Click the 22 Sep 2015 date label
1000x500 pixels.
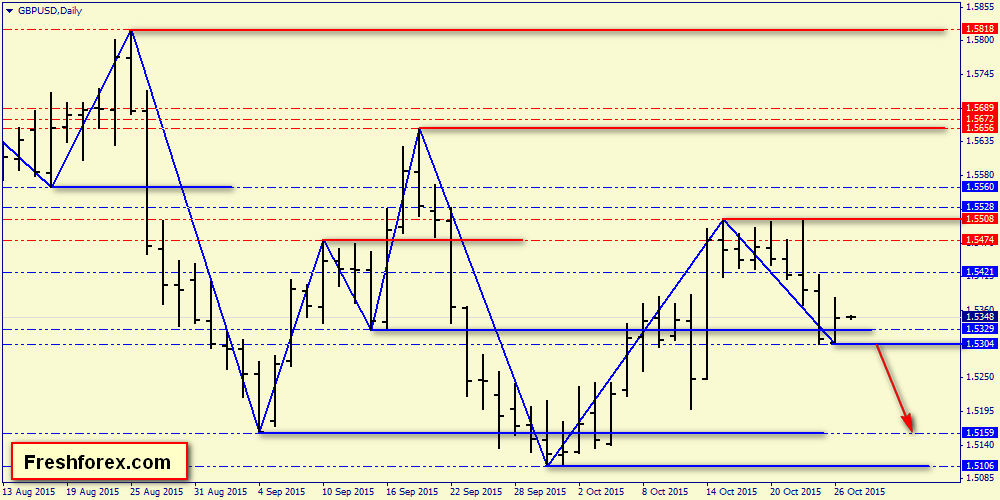click(x=475, y=492)
